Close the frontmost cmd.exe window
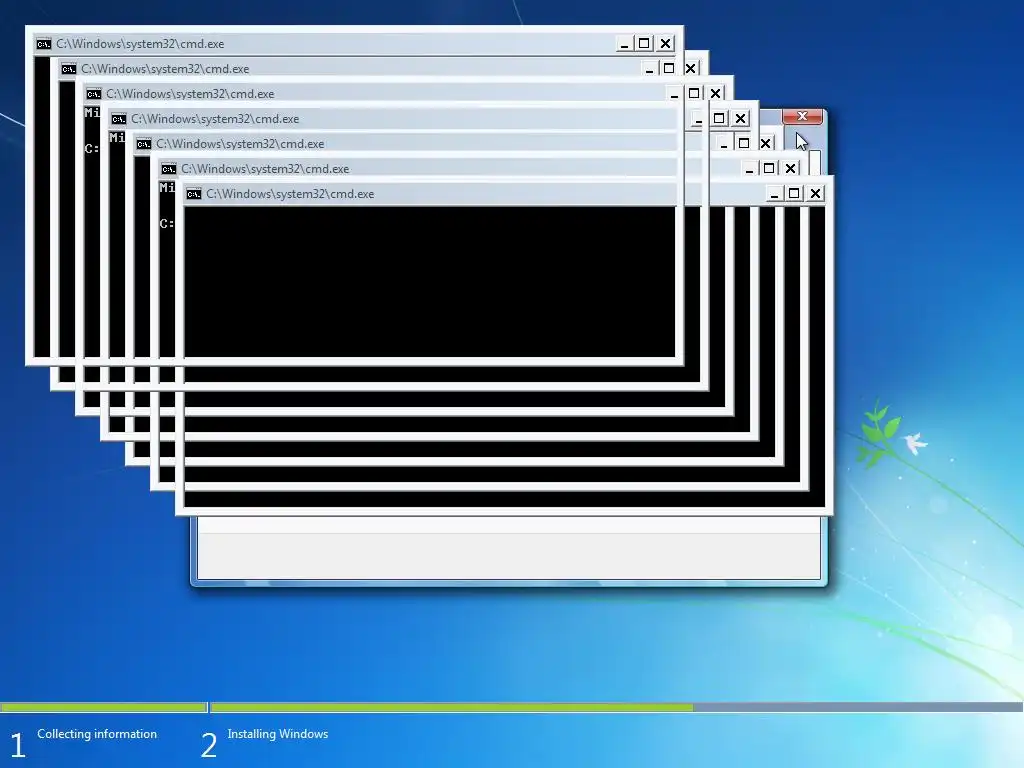Image resolution: width=1024 pixels, height=768 pixels. coord(815,193)
